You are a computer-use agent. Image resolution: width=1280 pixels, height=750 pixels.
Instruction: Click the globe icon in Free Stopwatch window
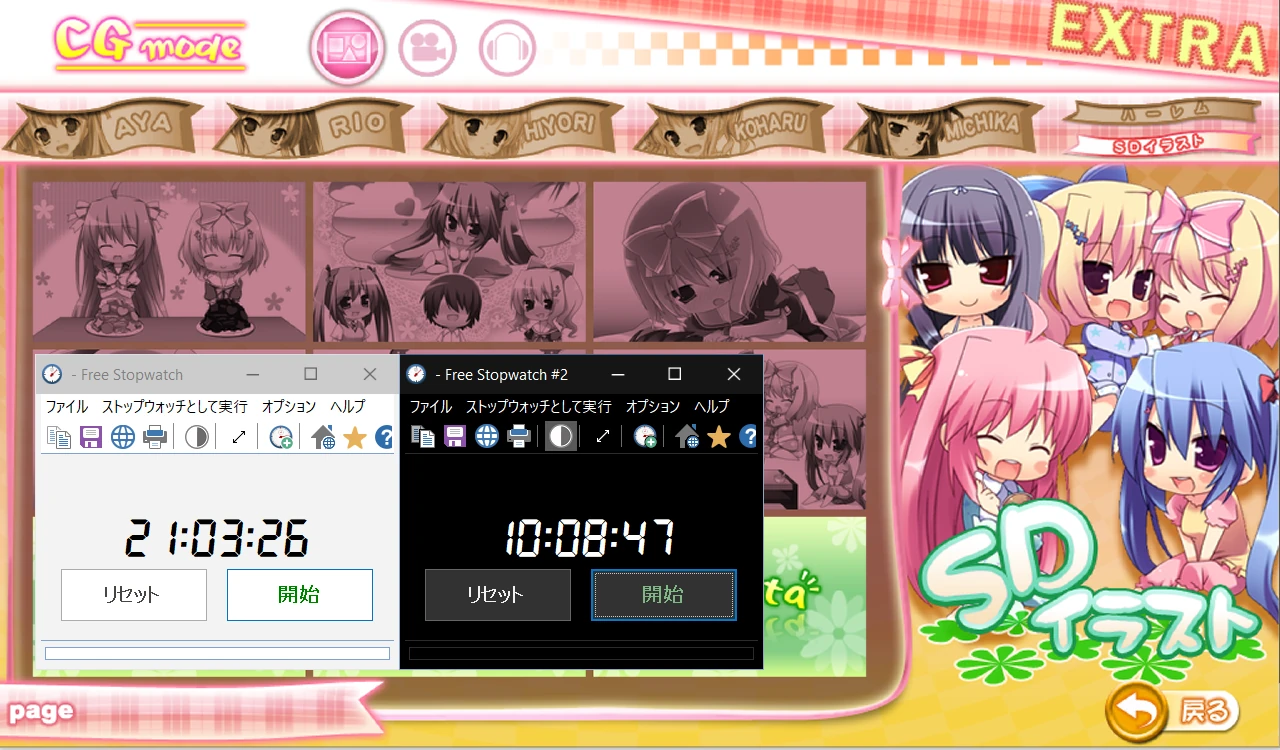click(123, 437)
